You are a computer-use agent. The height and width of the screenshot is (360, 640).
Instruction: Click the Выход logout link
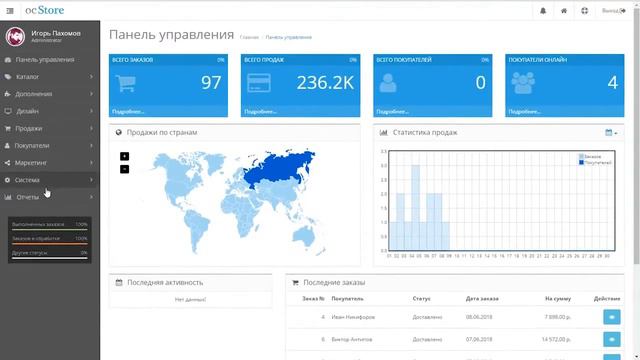[x=613, y=11]
